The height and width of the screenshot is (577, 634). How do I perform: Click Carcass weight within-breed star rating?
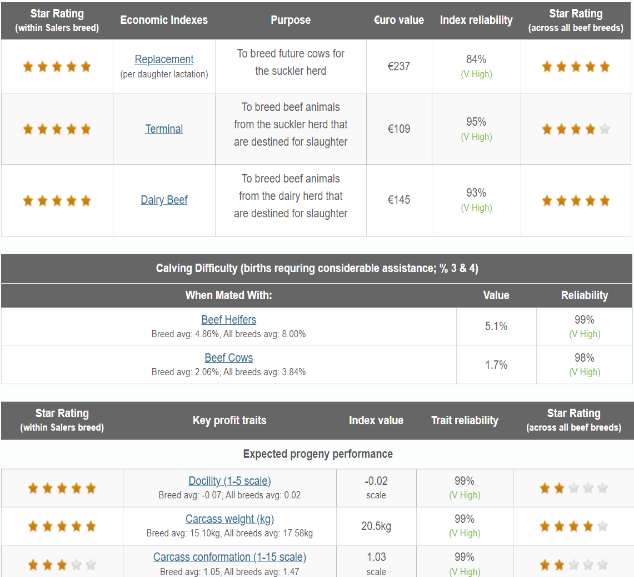[x=62, y=526]
